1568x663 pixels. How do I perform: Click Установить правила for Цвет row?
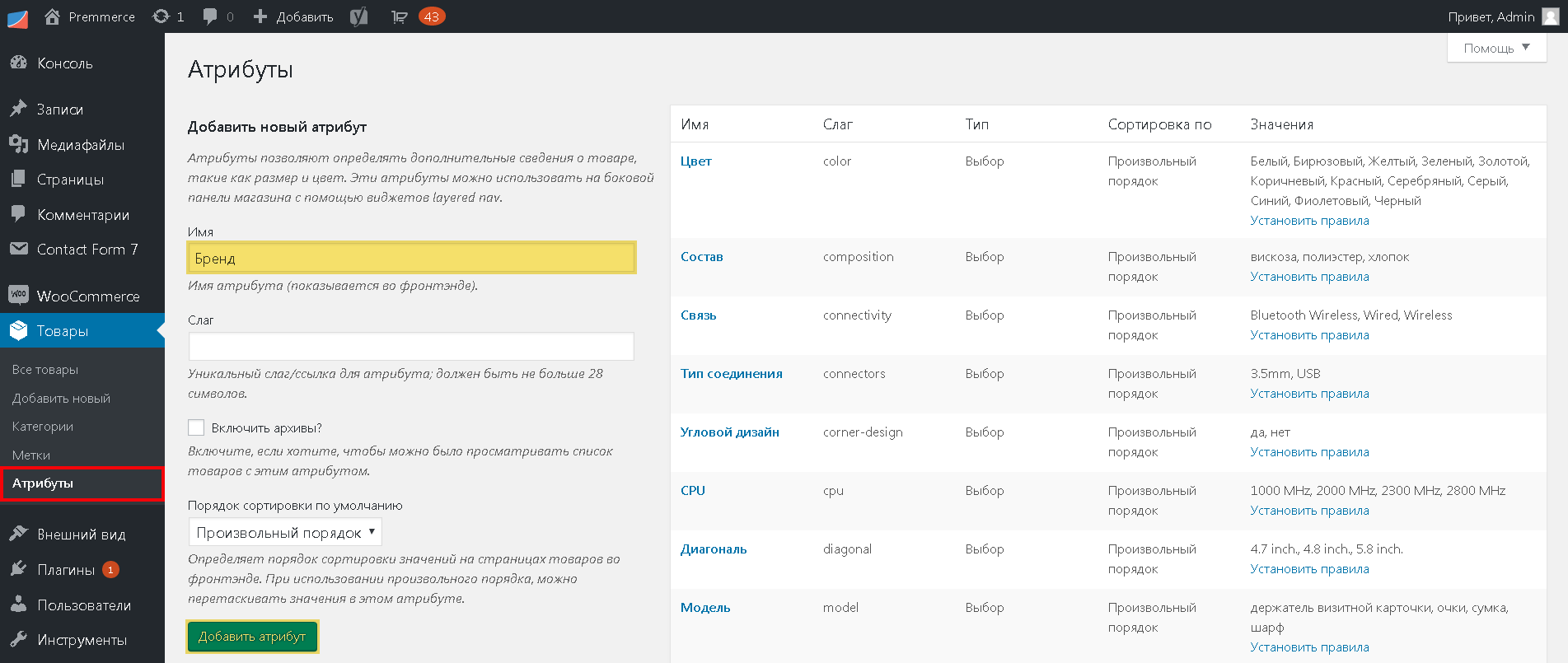1309,221
